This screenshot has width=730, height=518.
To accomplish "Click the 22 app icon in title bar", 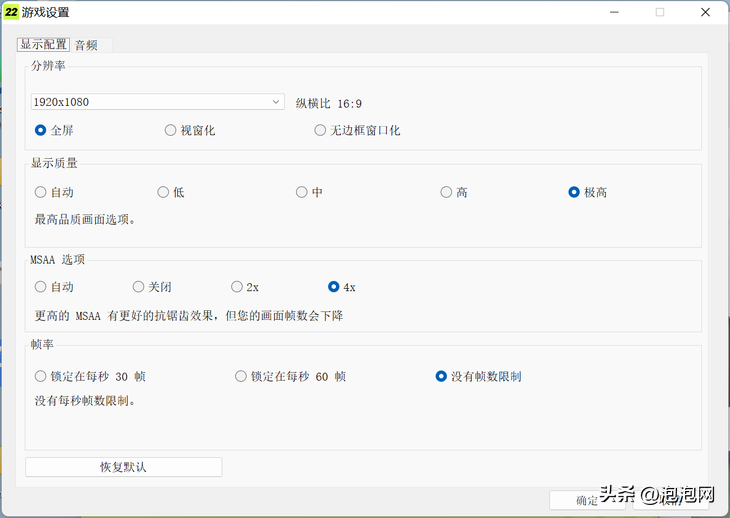I will coord(11,12).
